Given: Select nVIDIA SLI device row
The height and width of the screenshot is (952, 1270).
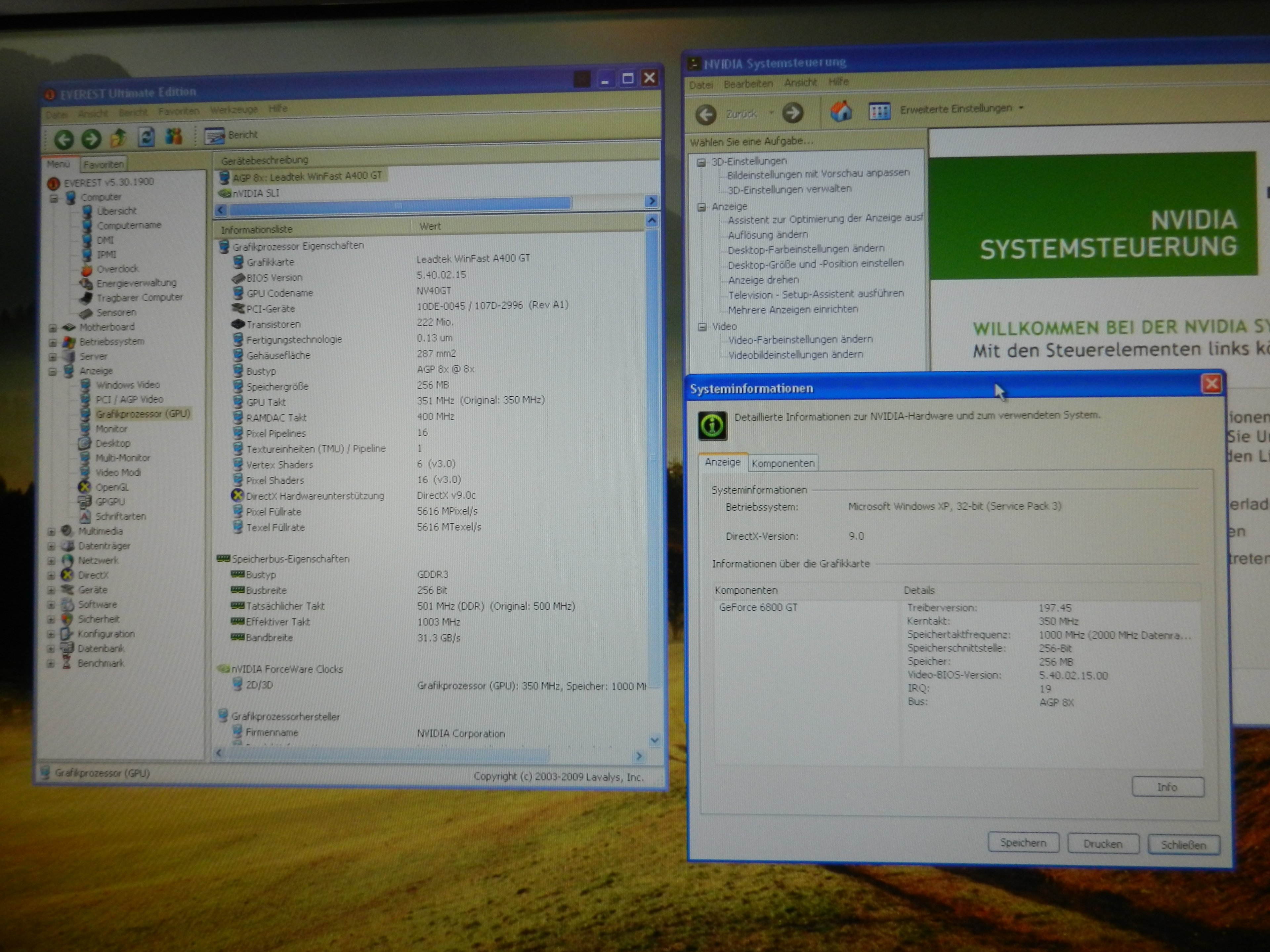Looking at the screenshot, I should (249, 193).
